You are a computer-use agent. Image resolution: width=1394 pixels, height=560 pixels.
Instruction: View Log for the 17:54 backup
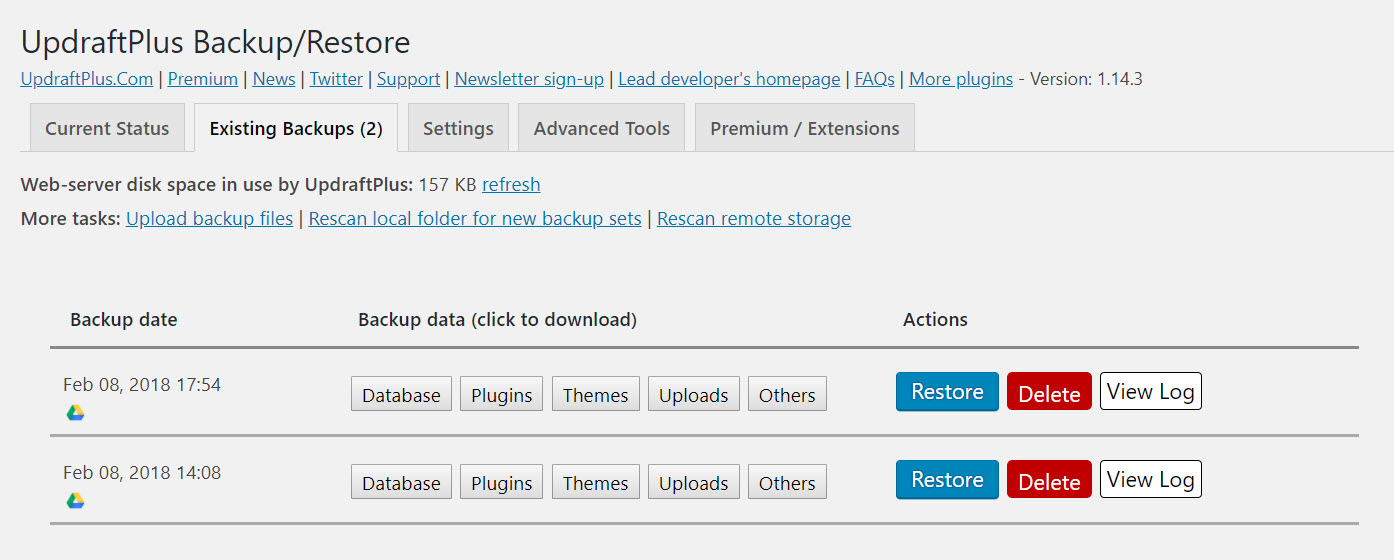coord(1150,392)
